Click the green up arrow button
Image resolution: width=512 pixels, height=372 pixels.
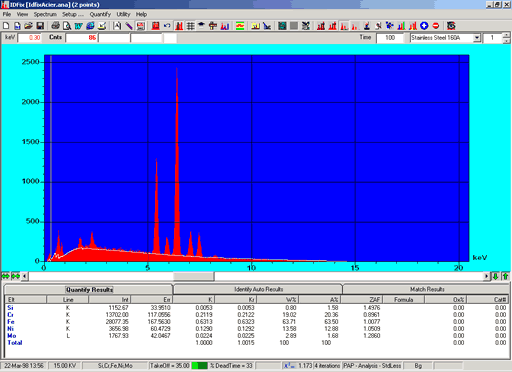505,276
